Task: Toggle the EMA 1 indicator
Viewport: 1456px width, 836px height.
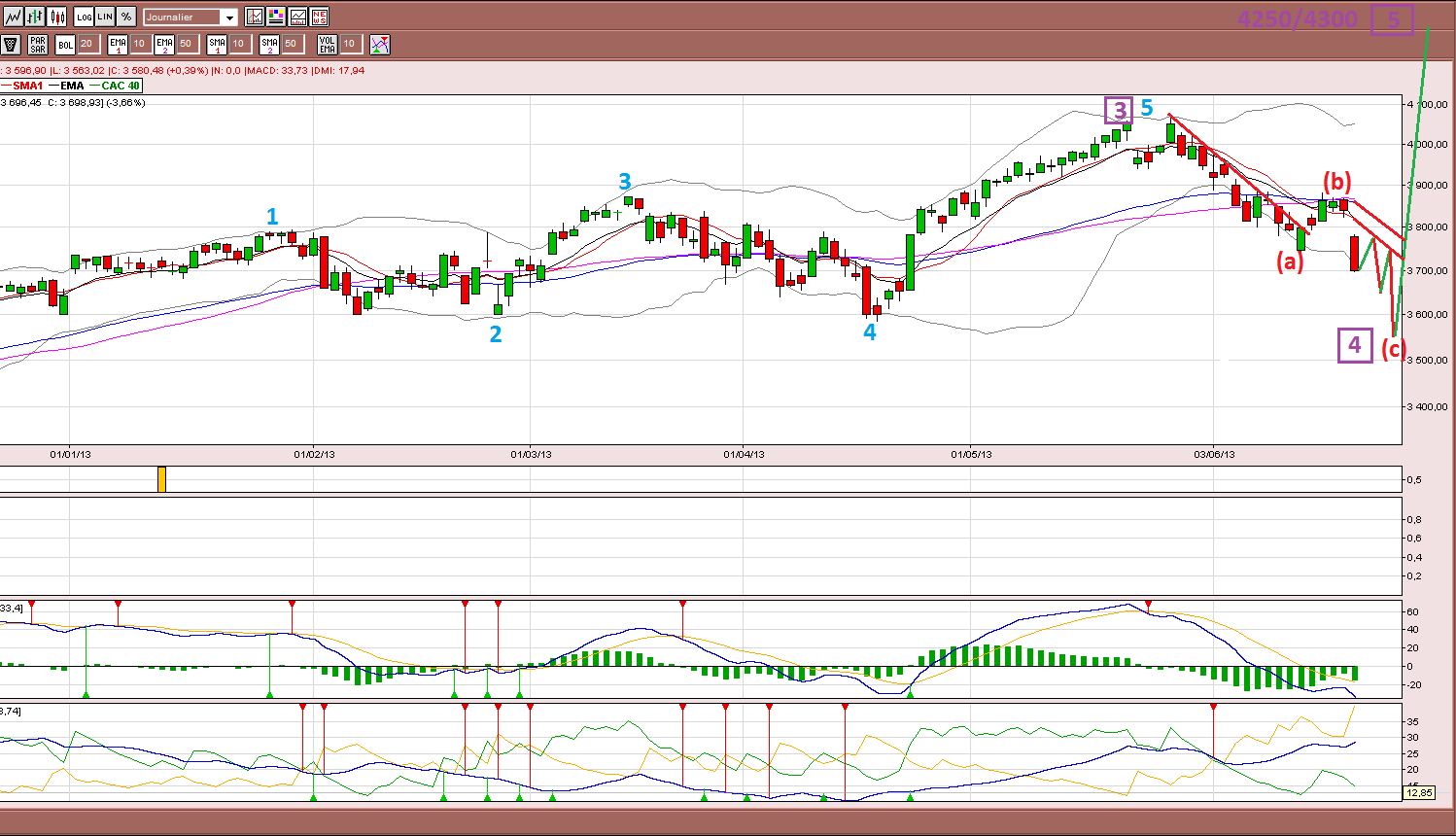Action: pos(118,45)
